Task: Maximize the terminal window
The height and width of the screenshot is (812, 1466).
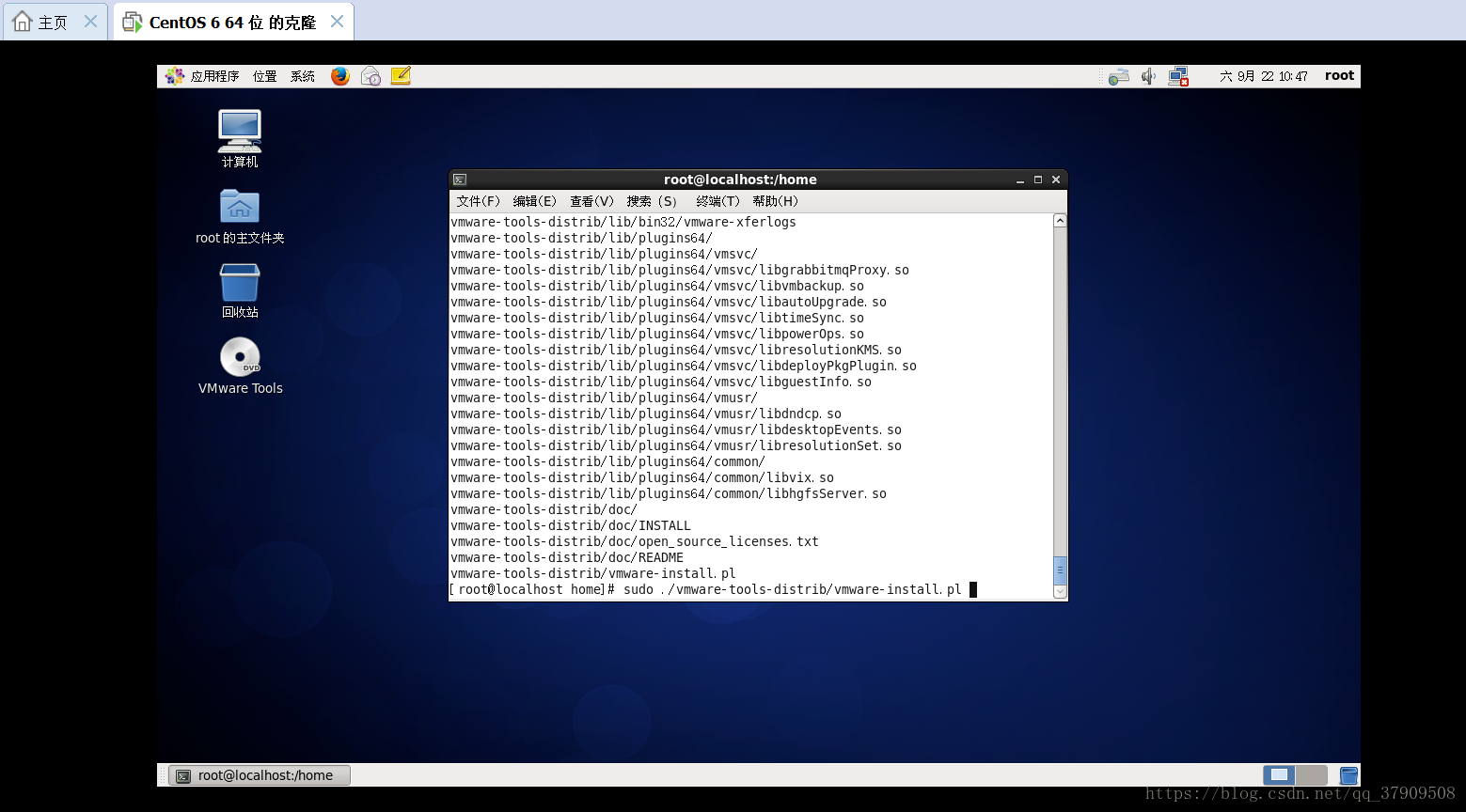Action: tap(1038, 180)
